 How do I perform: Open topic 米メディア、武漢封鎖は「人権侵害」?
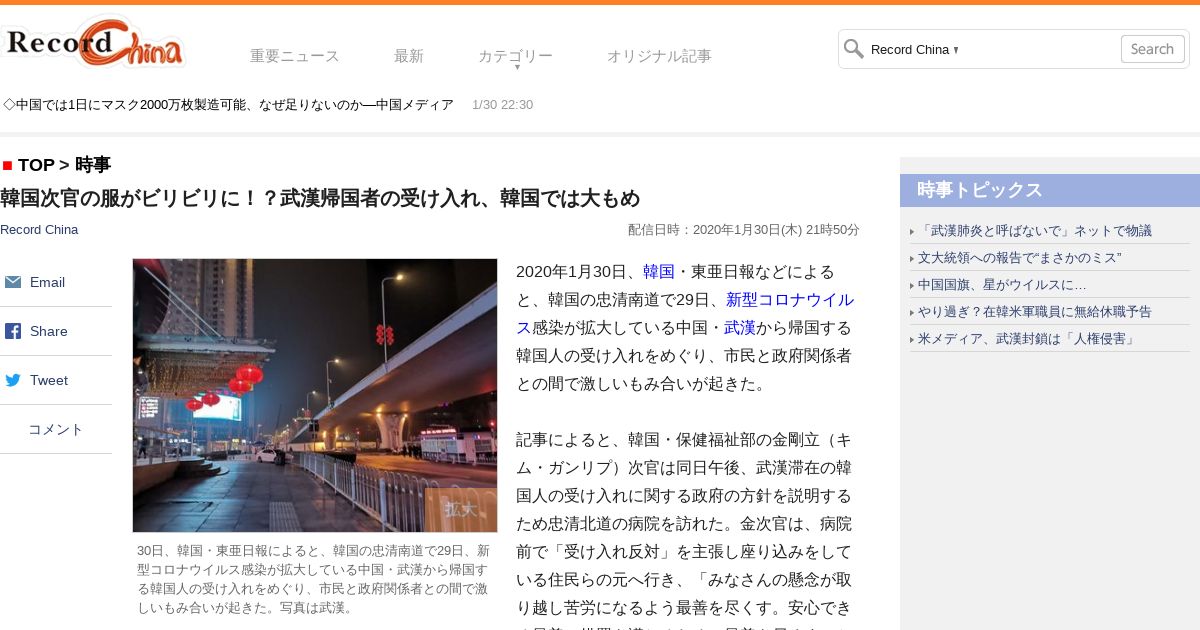click(1027, 339)
